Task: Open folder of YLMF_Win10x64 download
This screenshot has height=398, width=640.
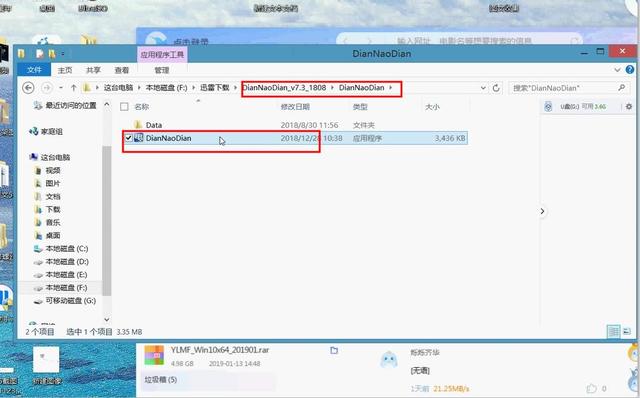Action: click(334, 350)
